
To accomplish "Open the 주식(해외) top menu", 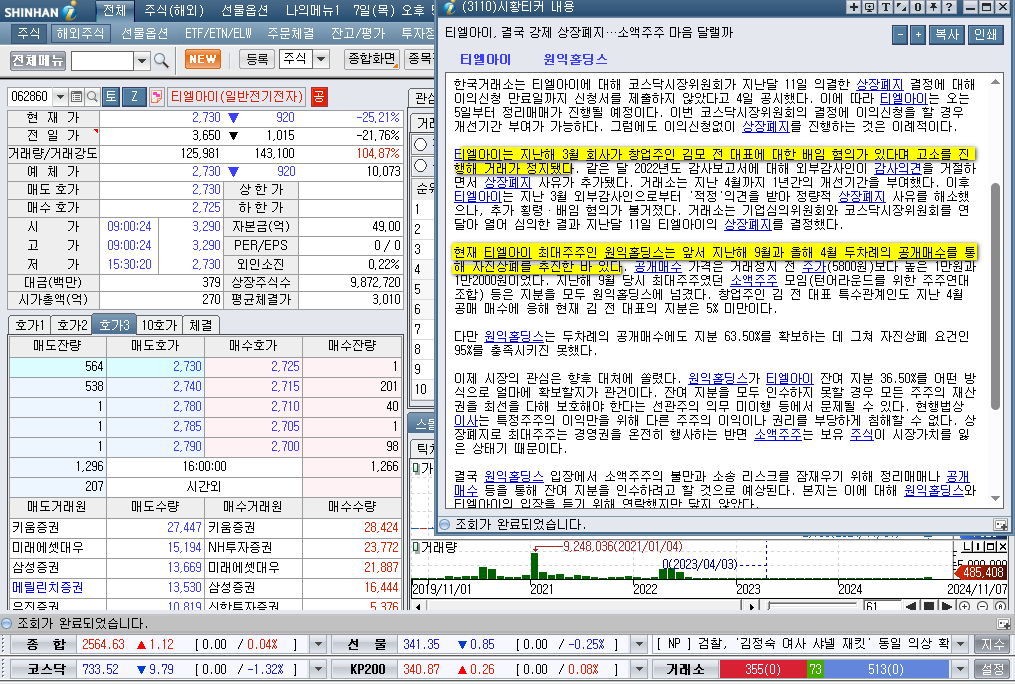I will pos(173,10).
